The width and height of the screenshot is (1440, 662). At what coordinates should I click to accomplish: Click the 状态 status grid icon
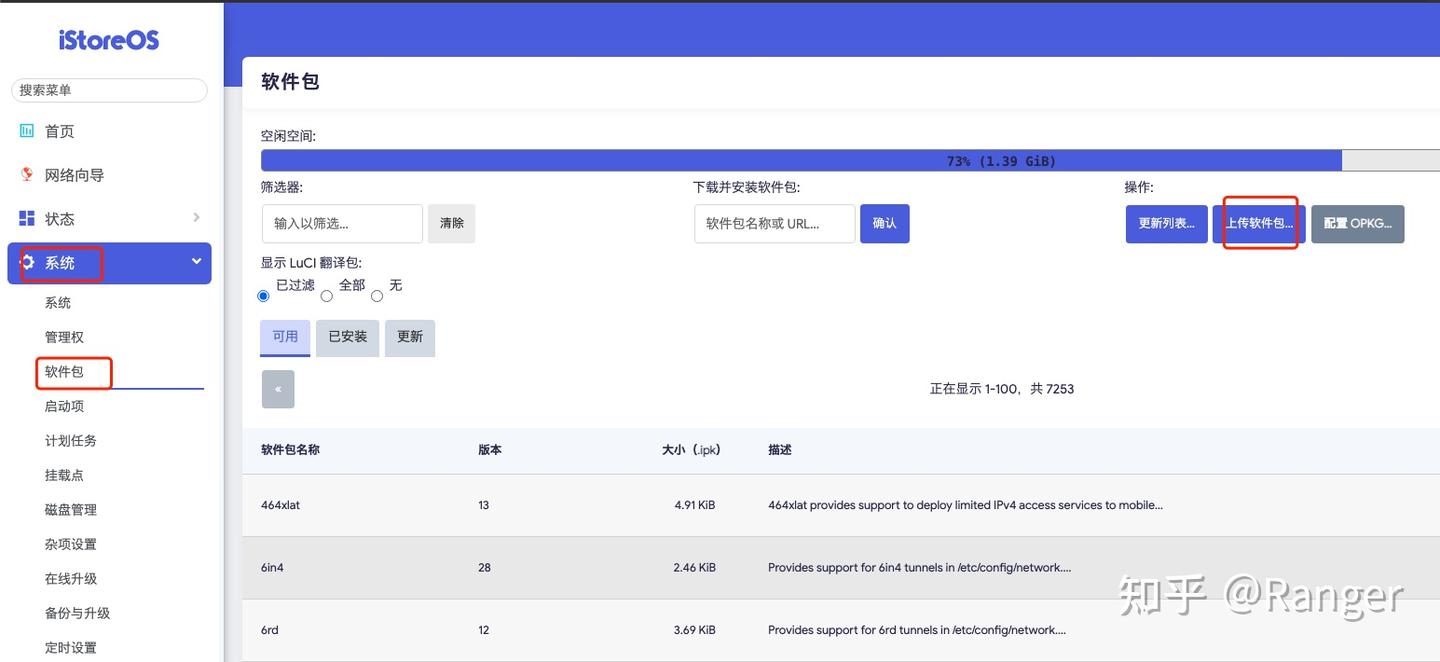(x=28, y=217)
